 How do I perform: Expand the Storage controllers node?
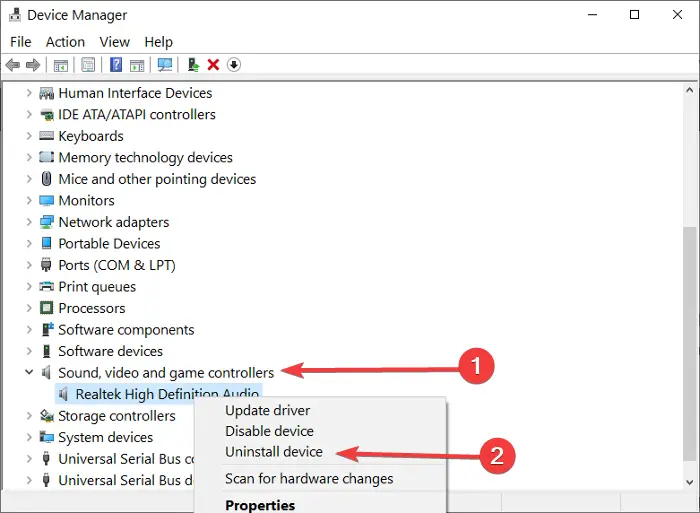pos(29,416)
